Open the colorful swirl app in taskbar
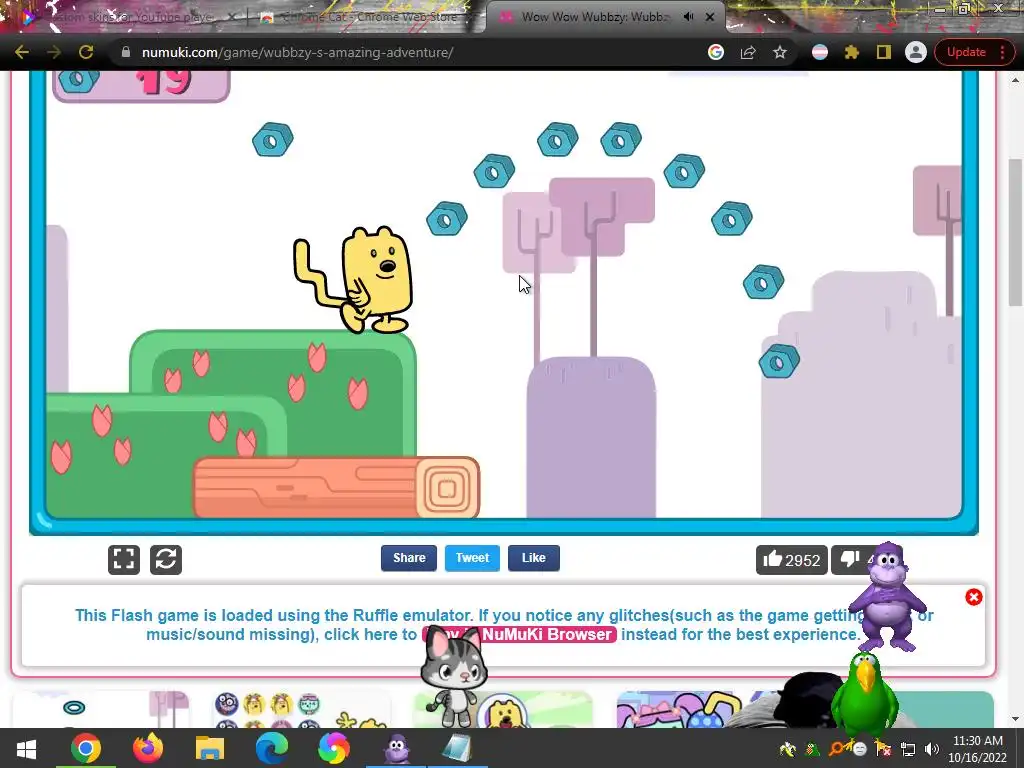 (334, 748)
